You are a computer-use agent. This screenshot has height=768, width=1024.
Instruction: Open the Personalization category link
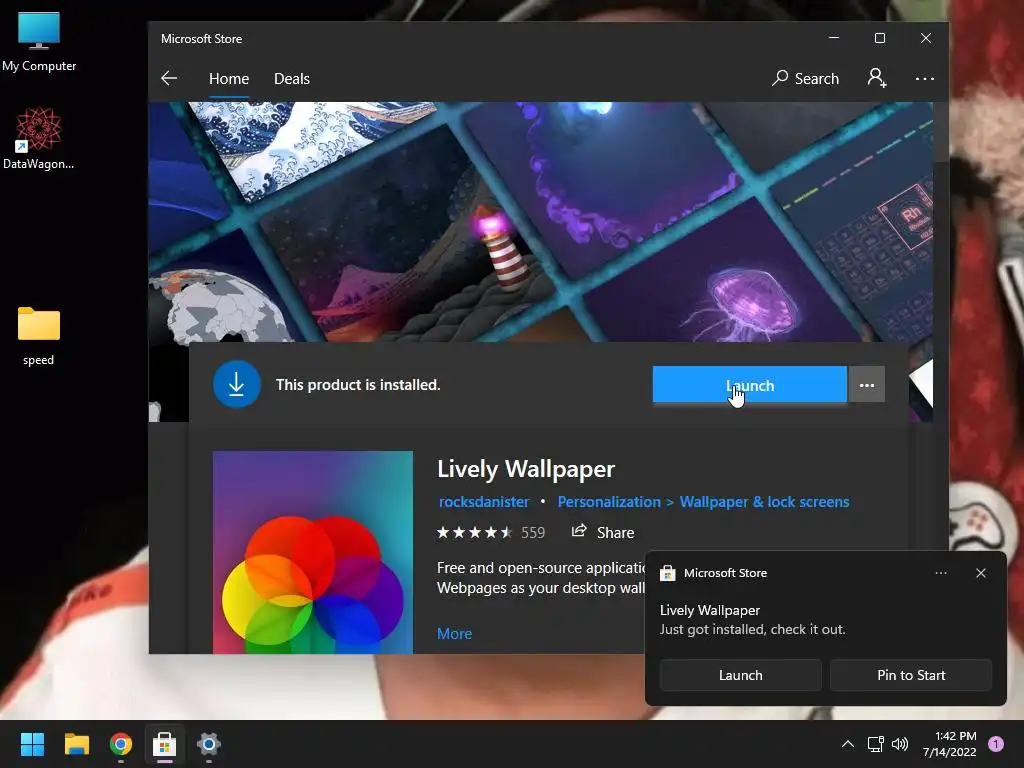(x=609, y=502)
